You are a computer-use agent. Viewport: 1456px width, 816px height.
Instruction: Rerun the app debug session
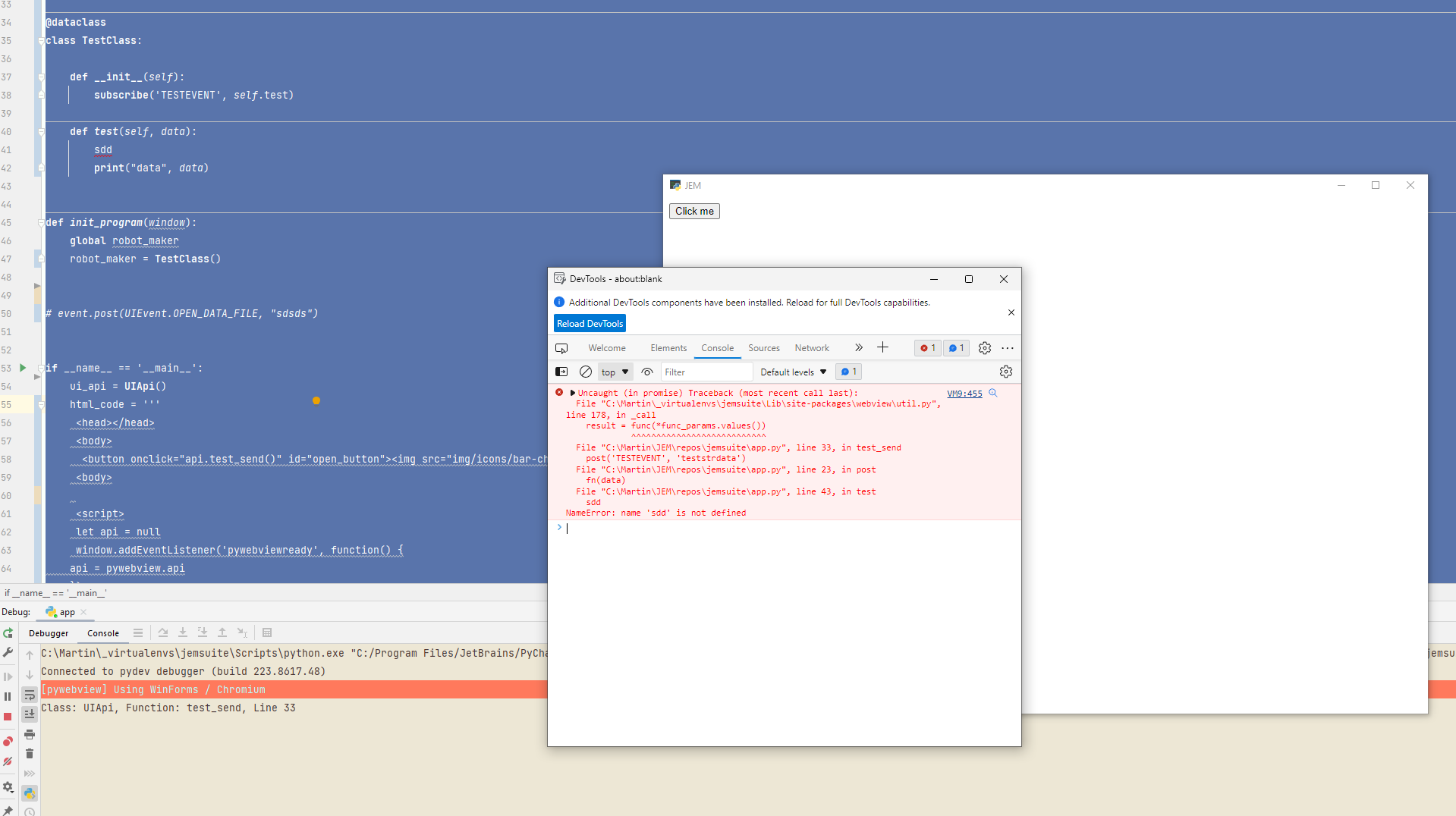tap(8, 633)
